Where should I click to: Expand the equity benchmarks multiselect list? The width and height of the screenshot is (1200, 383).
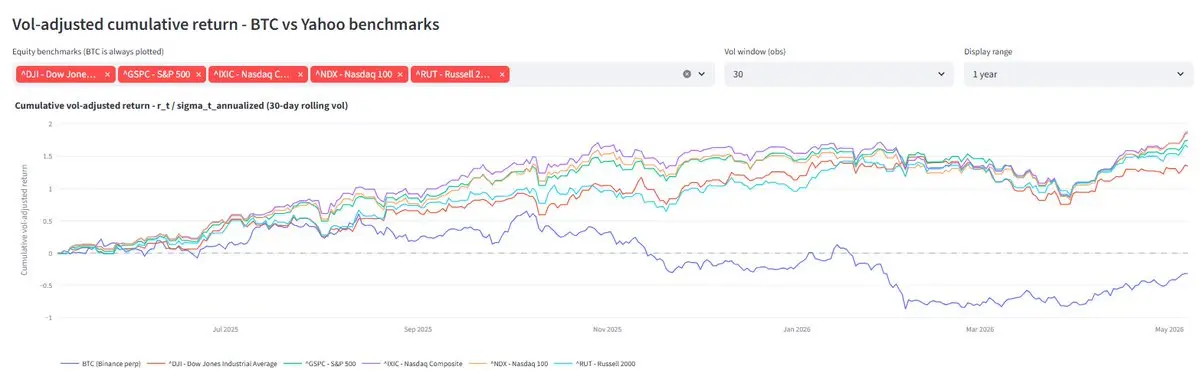click(701, 74)
